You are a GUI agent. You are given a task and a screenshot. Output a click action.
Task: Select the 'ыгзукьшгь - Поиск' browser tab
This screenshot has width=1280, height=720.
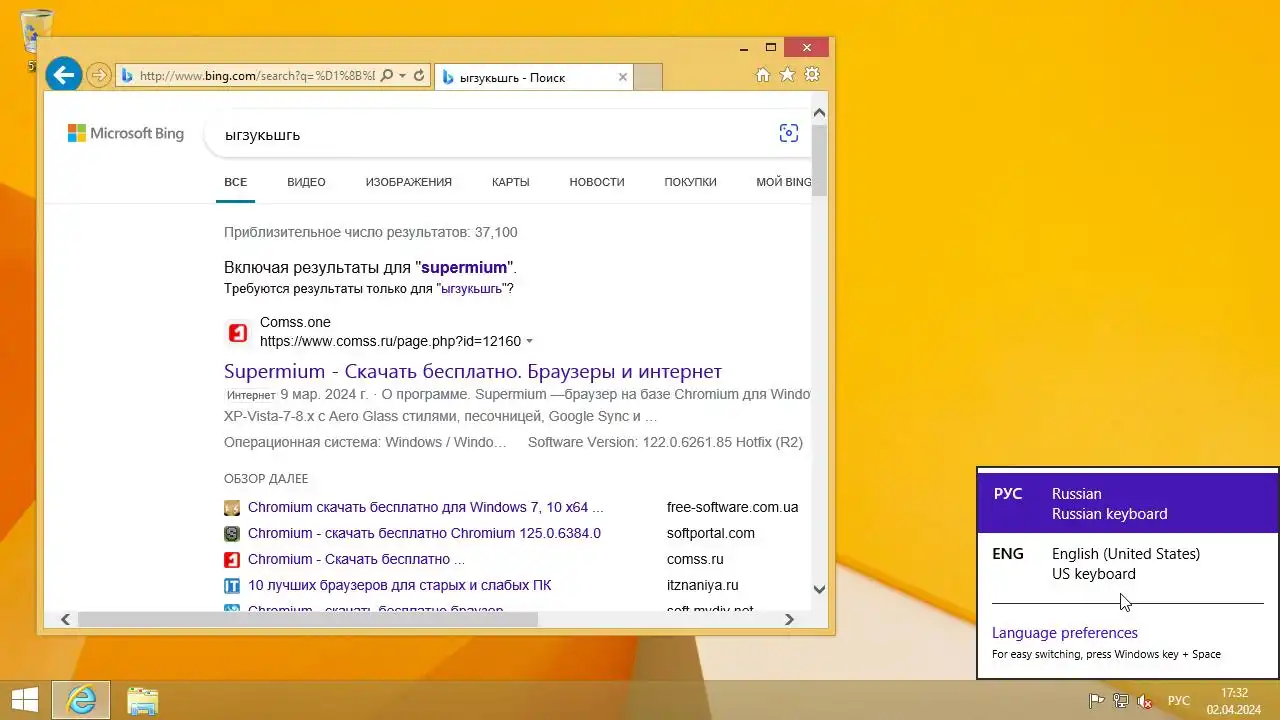pyautogui.click(x=534, y=77)
